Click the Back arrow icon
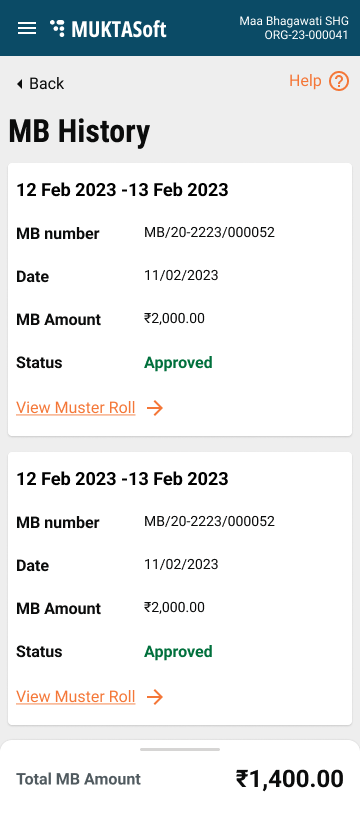Viewport: 360px width, 818px height. click(x=20, y=83)
